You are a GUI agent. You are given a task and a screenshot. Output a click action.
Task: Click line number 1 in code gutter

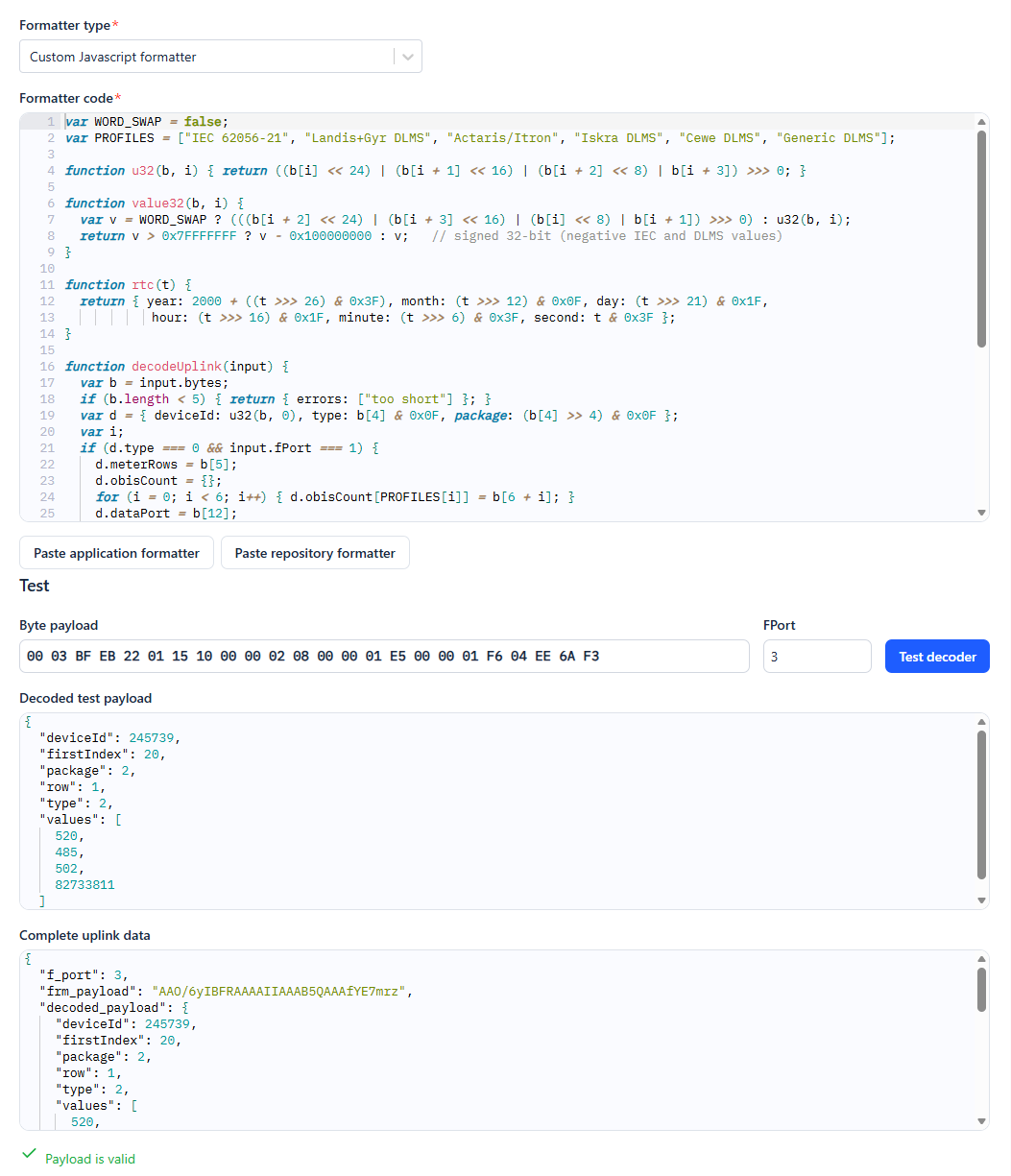pyautogui.click(x=50, y=122)
